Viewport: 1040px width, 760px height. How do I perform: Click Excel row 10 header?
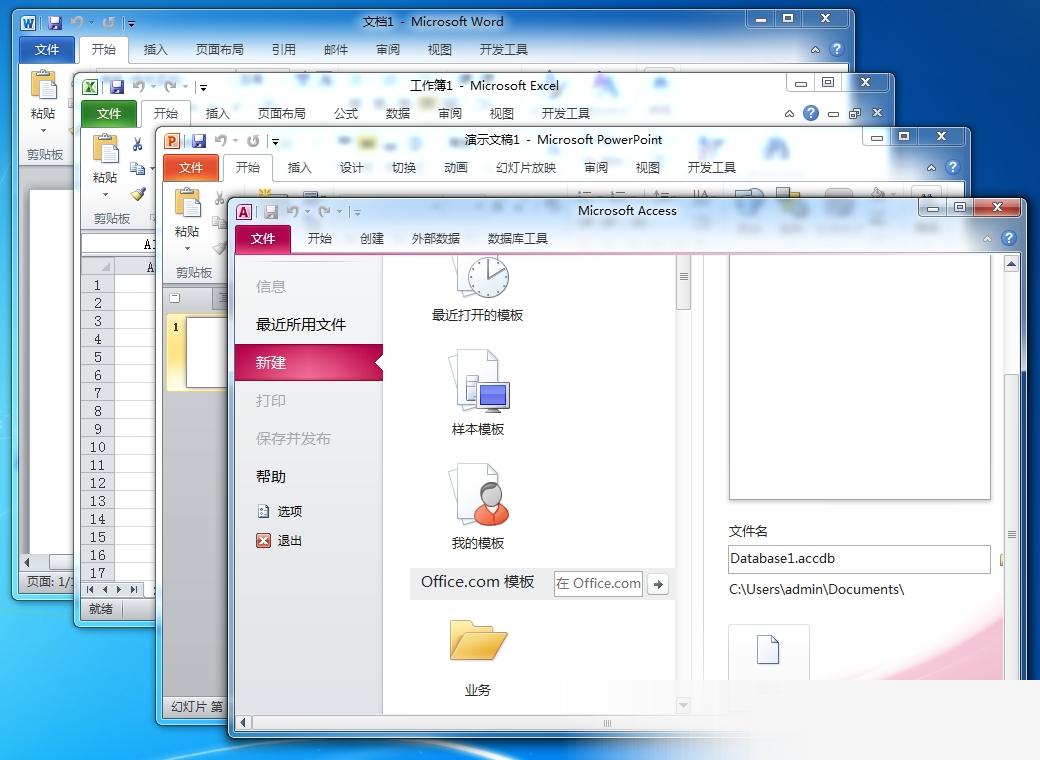tap(98, 447)
